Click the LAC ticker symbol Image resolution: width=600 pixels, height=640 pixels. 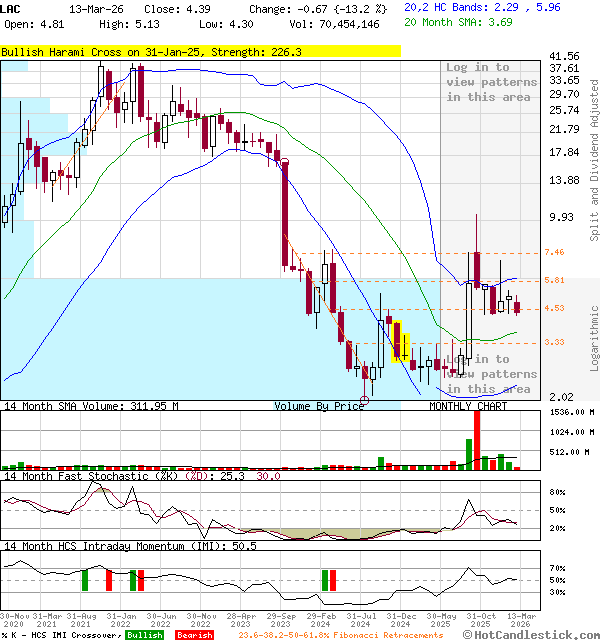(x=12, y=9)
